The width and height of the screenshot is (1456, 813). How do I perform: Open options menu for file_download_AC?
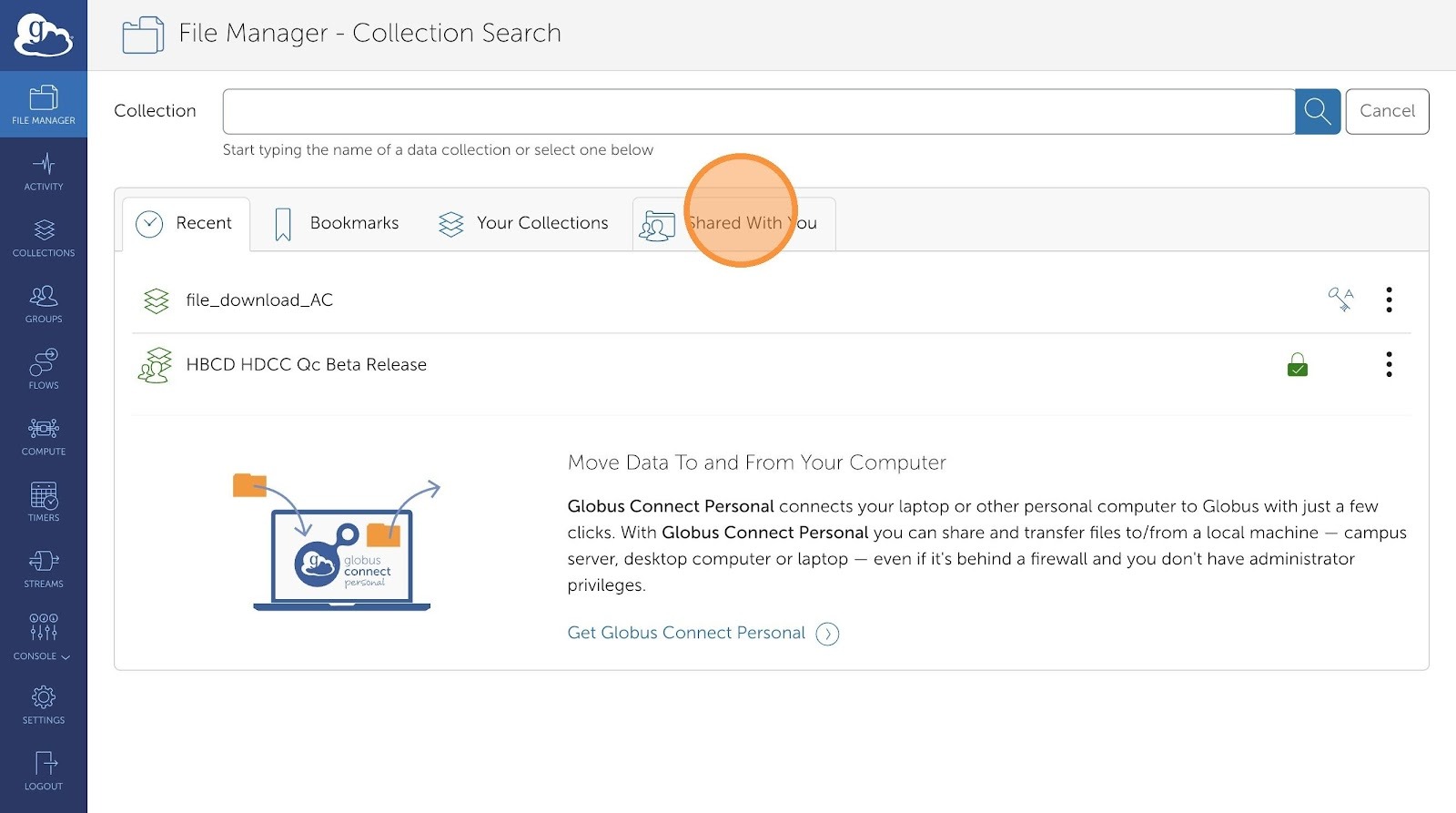coord(1389,300)
